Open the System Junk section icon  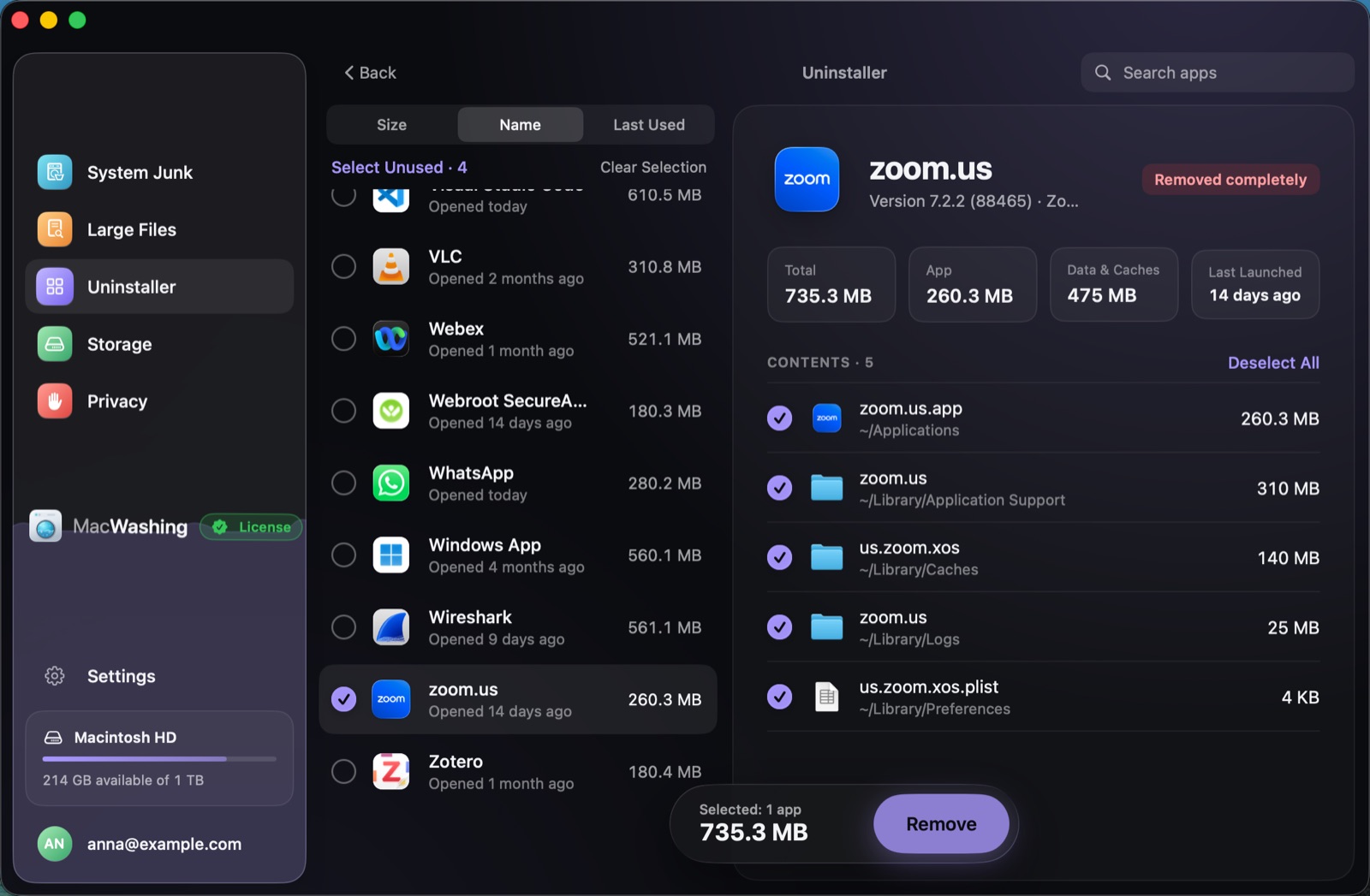[x=55, y=172]
